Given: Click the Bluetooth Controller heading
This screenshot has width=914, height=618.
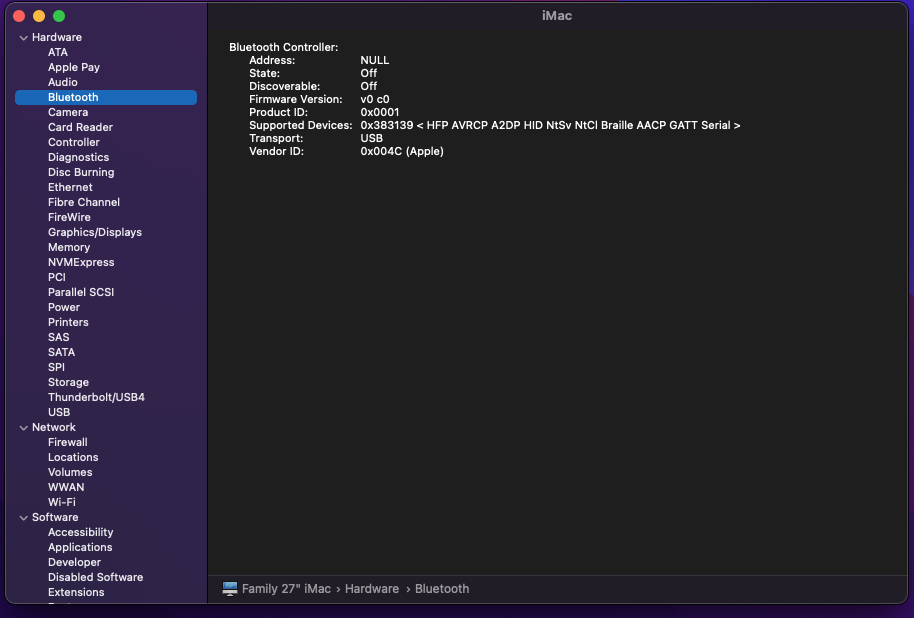Looking at the screenshot, I should pos(283,47).
